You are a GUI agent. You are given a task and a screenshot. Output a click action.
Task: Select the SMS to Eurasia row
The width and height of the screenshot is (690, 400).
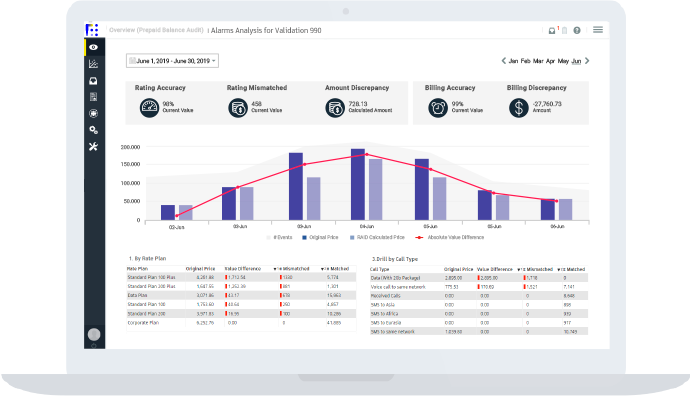coord(479,323)
